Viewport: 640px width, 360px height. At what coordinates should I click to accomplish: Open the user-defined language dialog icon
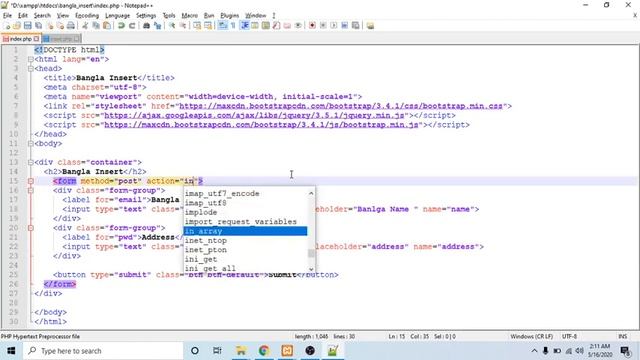[255, 26]
